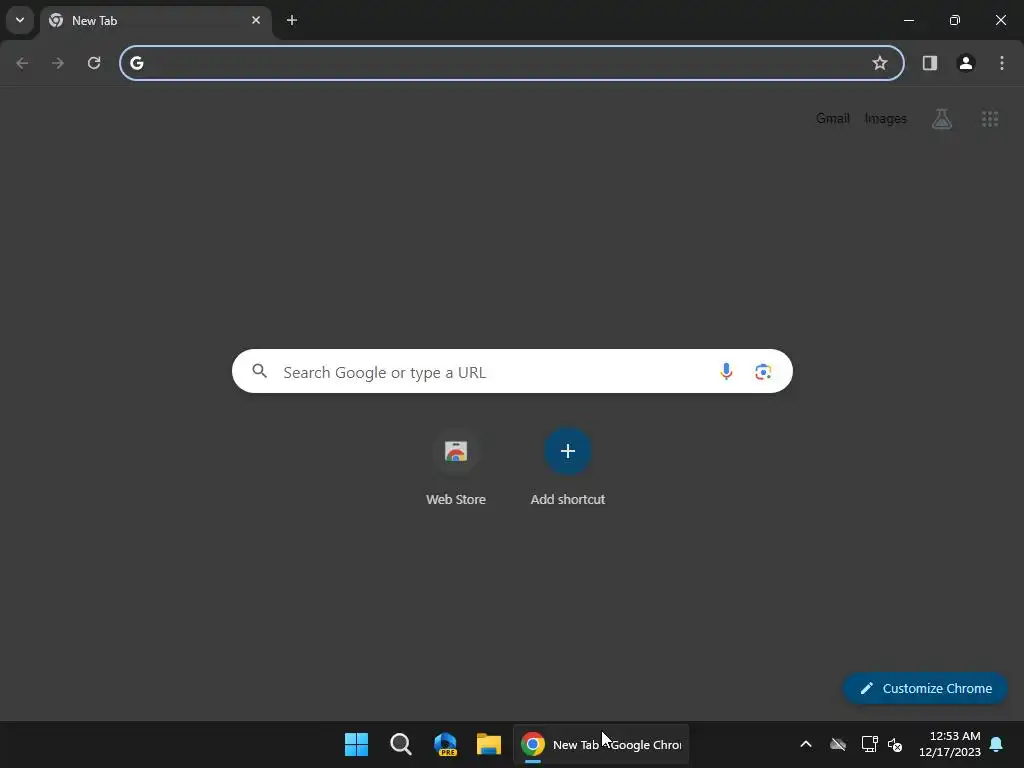1024x768 pixels.
Task: Open a new tab with plus button
Action: click(x=292, y=20)
